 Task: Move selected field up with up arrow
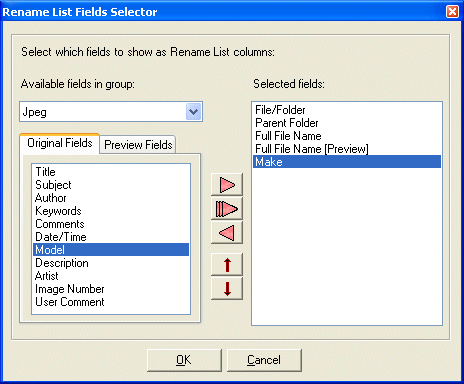point(227,265)
